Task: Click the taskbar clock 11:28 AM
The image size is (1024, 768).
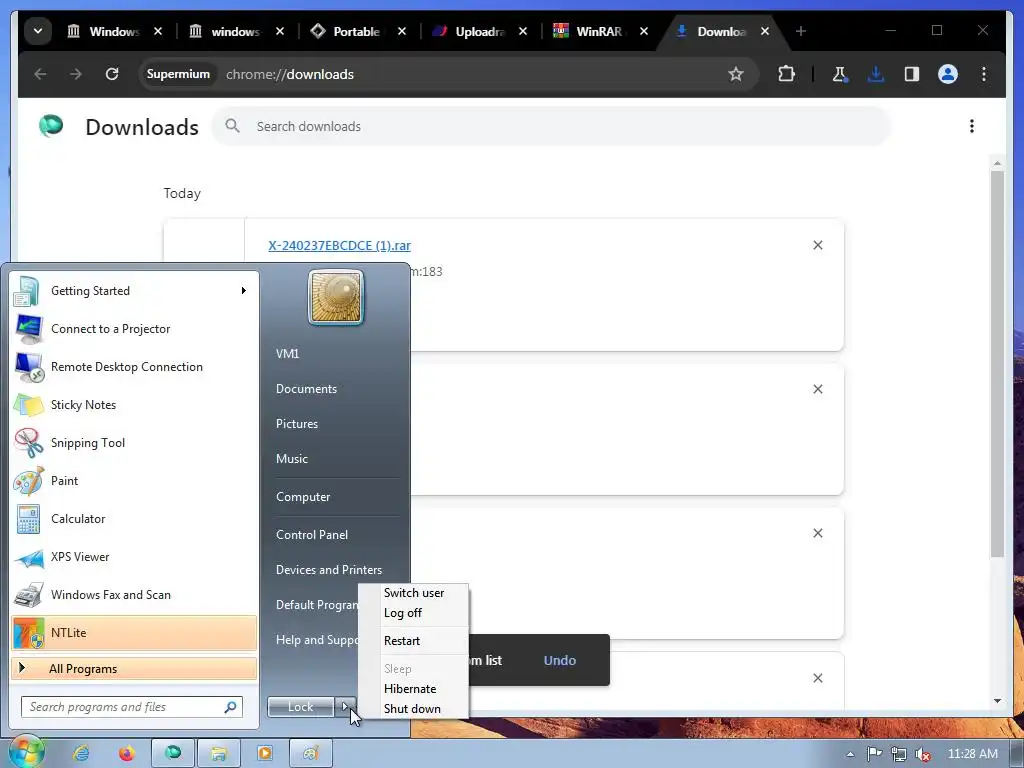Action: (972, 754)
